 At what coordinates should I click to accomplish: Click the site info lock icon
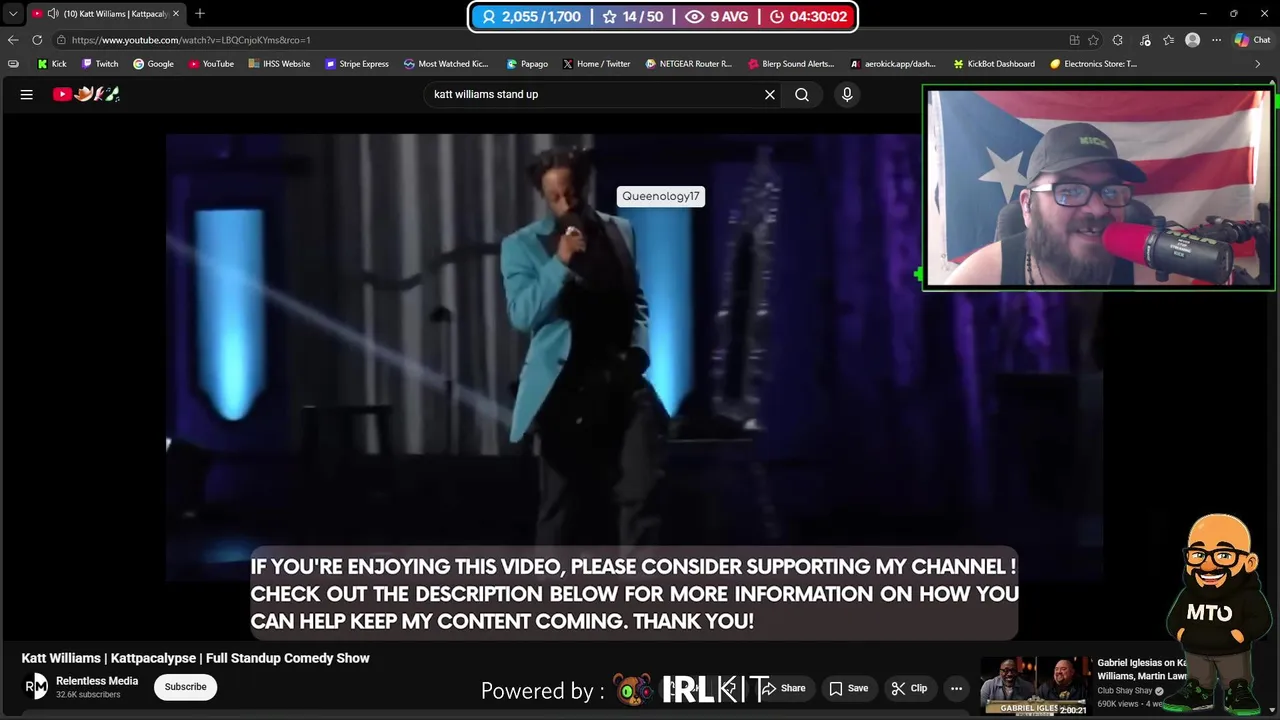(x=61, y=40)
